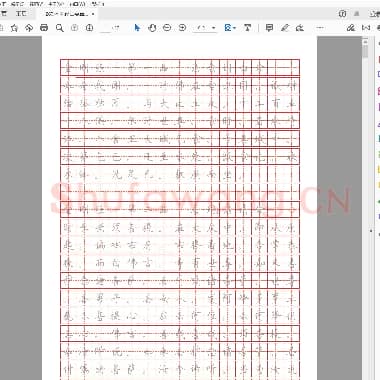380x380 pixels.
Task: Click the page number input field
Action: coord(105,28)
